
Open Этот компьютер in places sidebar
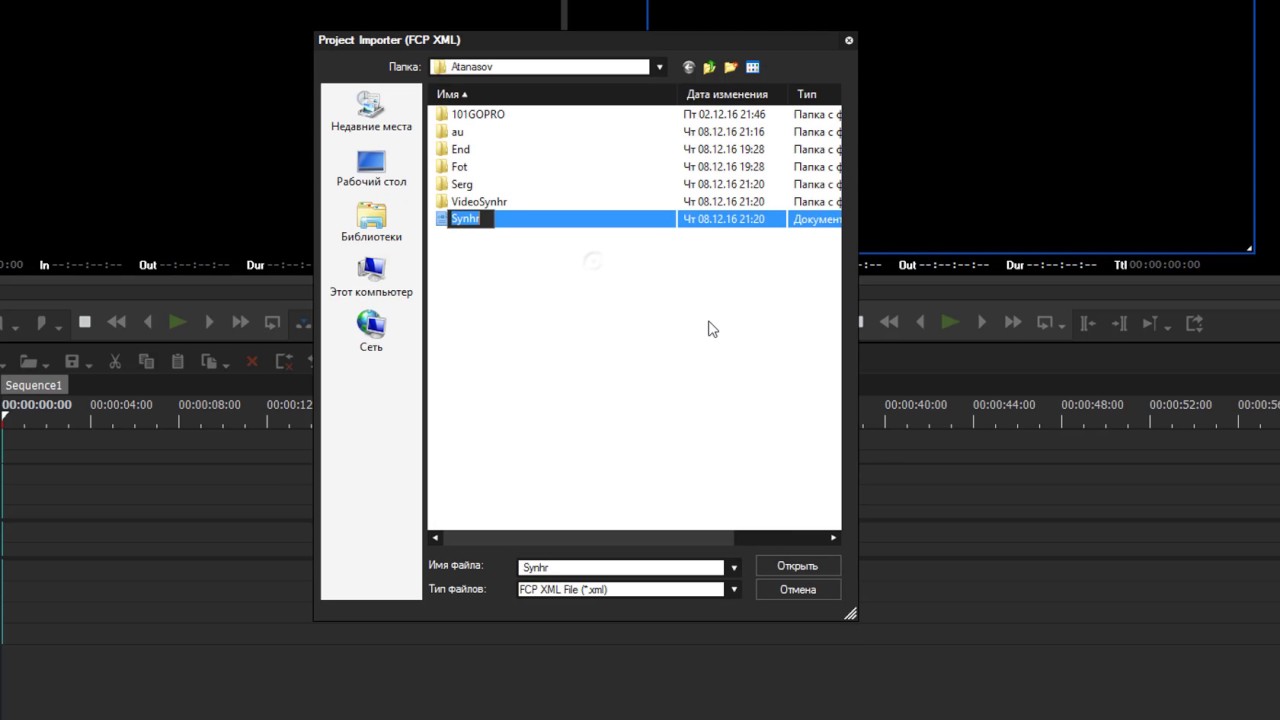coord(371,277)
